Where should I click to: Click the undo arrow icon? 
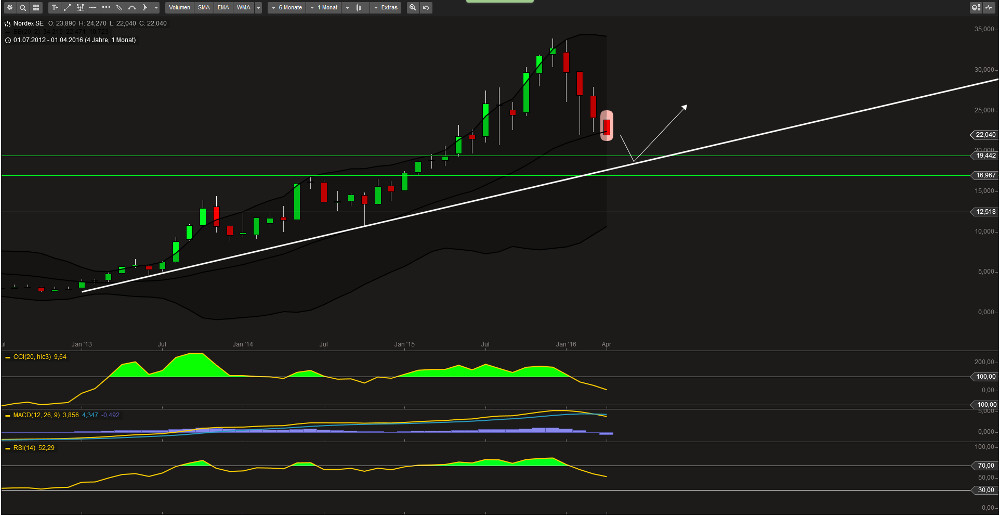click(x=426, y=8)
